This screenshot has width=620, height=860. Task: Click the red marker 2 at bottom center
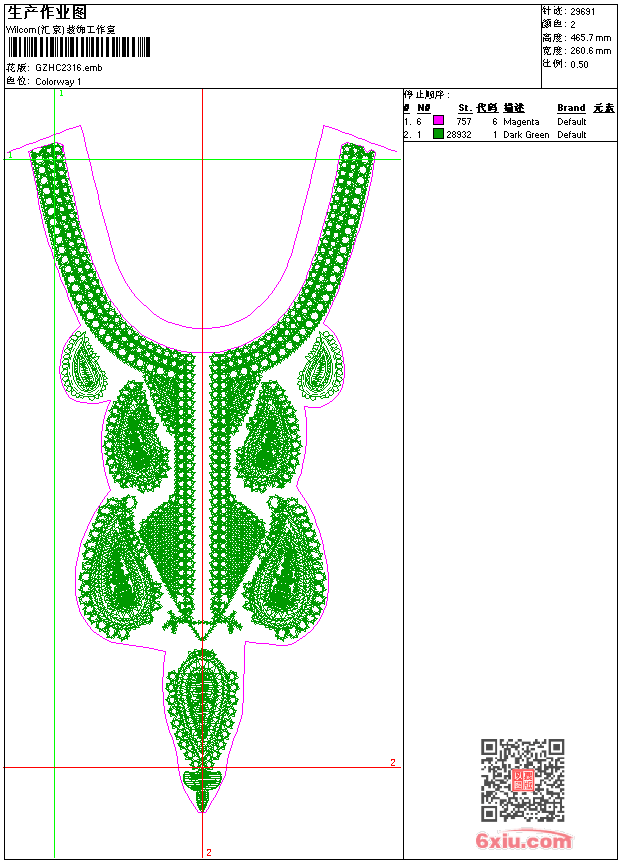pos(208,852)
